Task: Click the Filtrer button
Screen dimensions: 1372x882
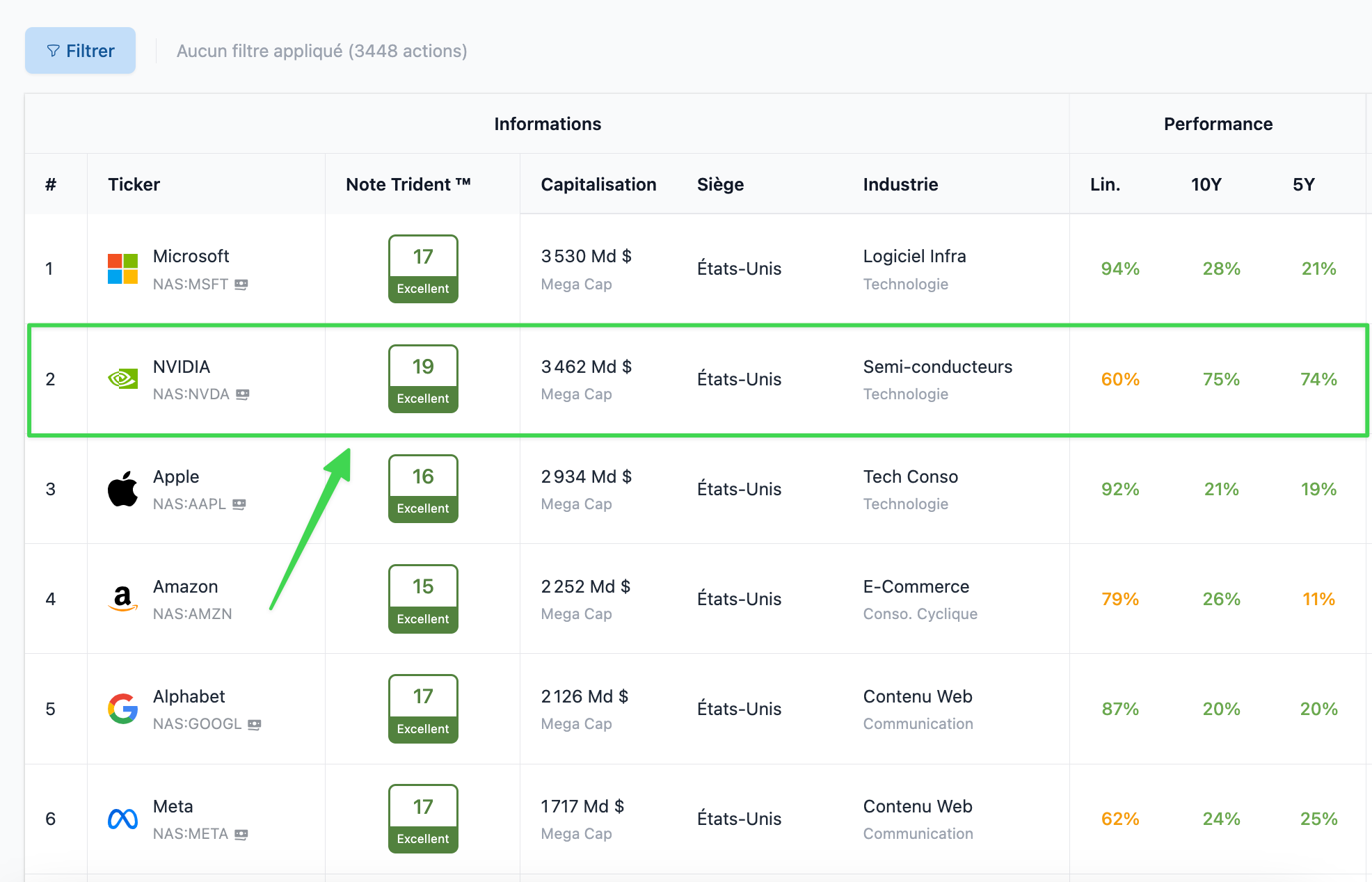Action: click(80, 51)
